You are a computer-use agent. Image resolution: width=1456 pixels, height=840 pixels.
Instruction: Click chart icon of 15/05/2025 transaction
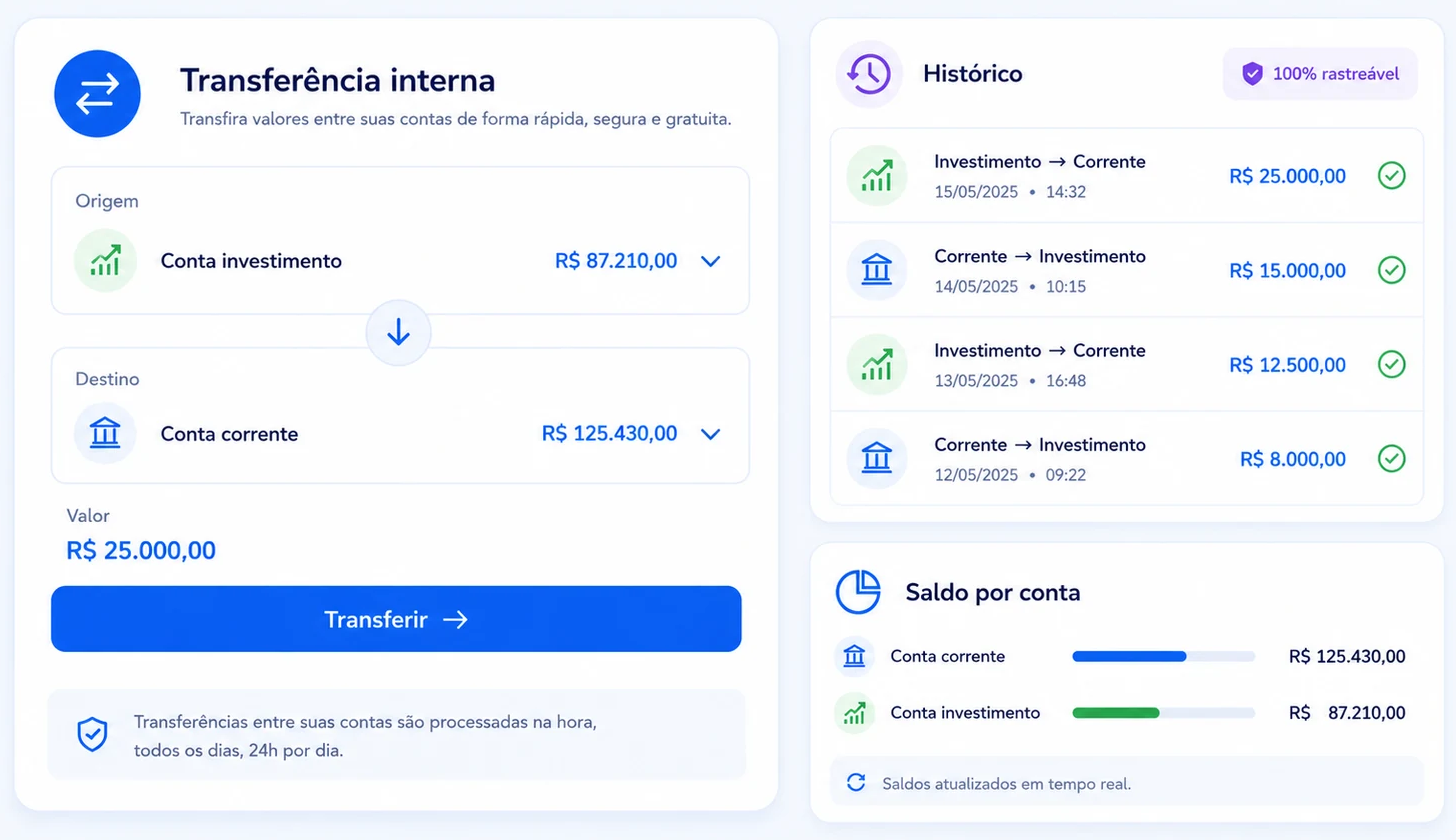[x=877, y=176]
